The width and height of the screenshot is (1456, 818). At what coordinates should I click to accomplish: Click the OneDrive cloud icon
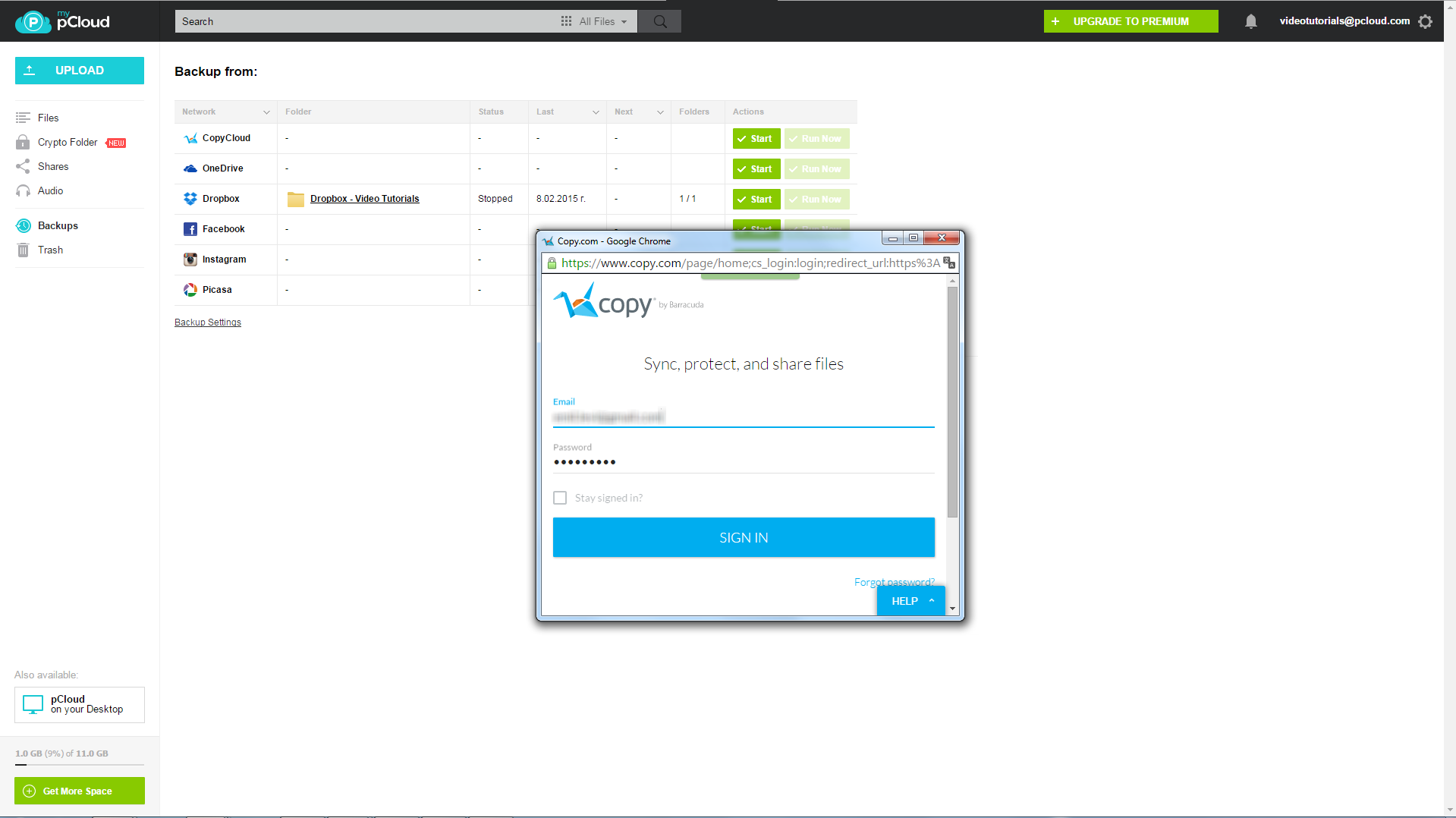coord(190,168)
